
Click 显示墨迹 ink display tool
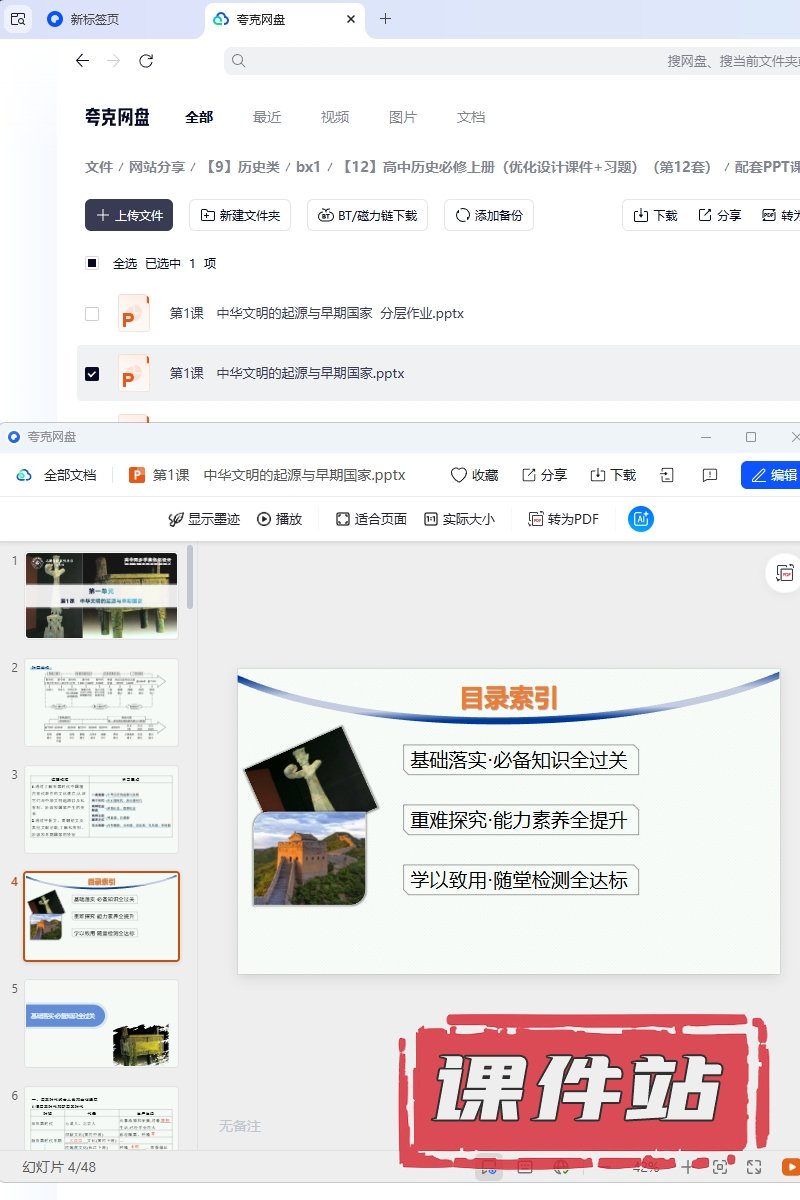tap(204, 519)
